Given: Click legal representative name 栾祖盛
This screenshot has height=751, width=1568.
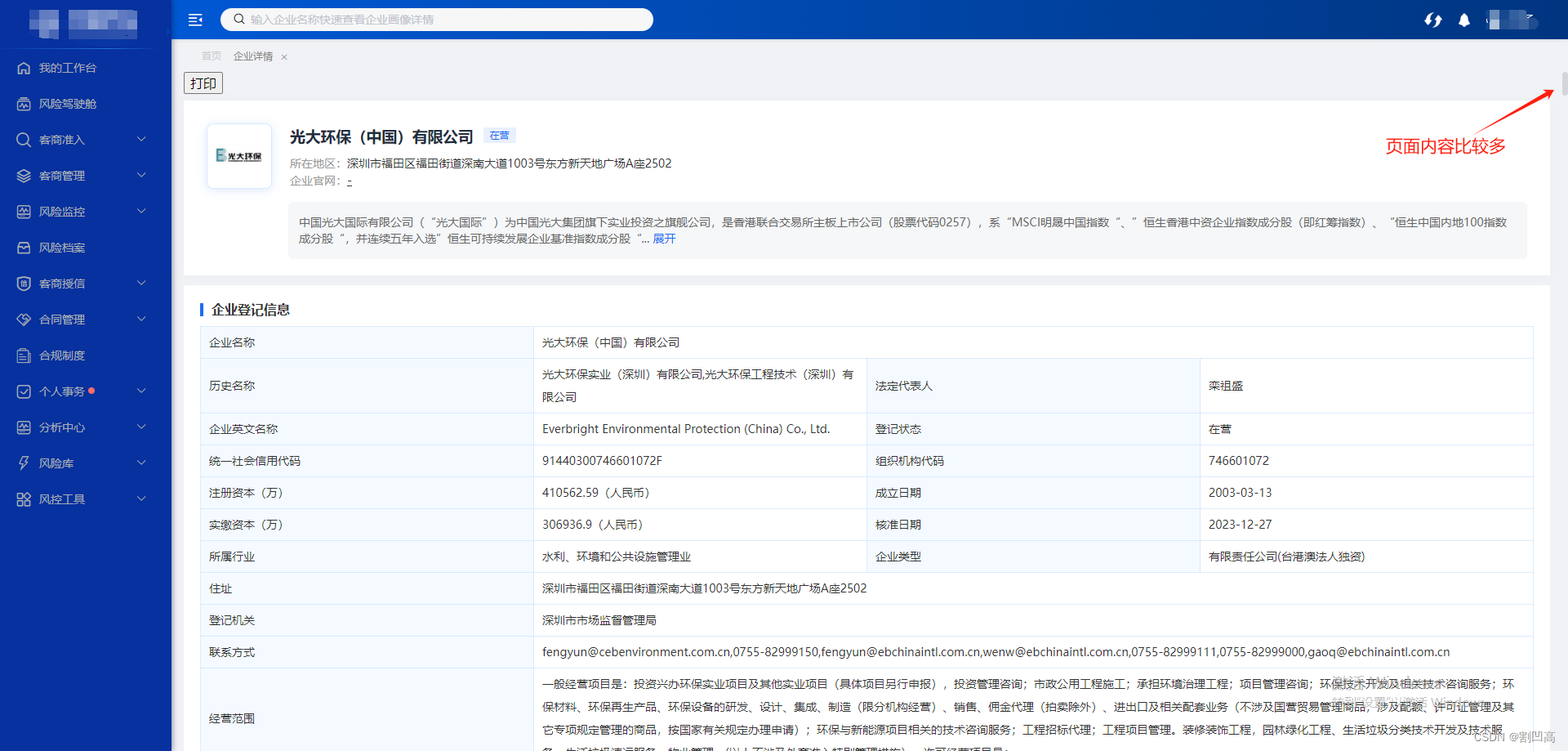Looking at the screenshot, I should [x=1226, y=386].
